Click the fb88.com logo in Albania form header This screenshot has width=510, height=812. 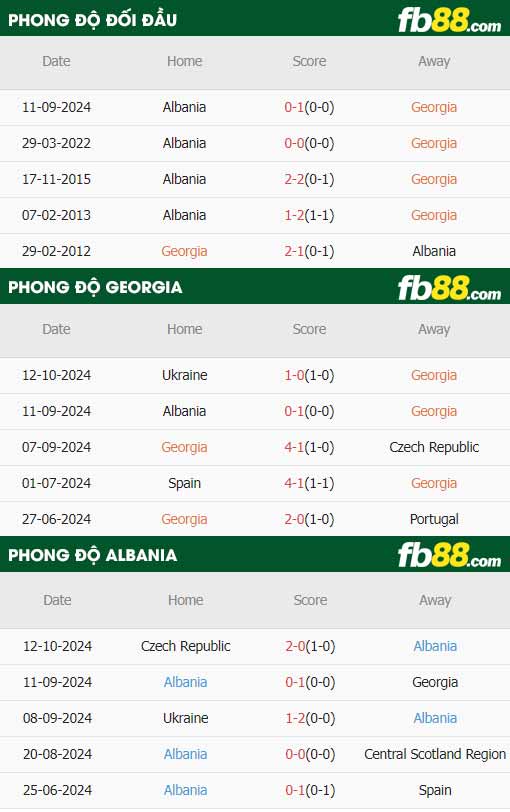(x=449, y=556)
